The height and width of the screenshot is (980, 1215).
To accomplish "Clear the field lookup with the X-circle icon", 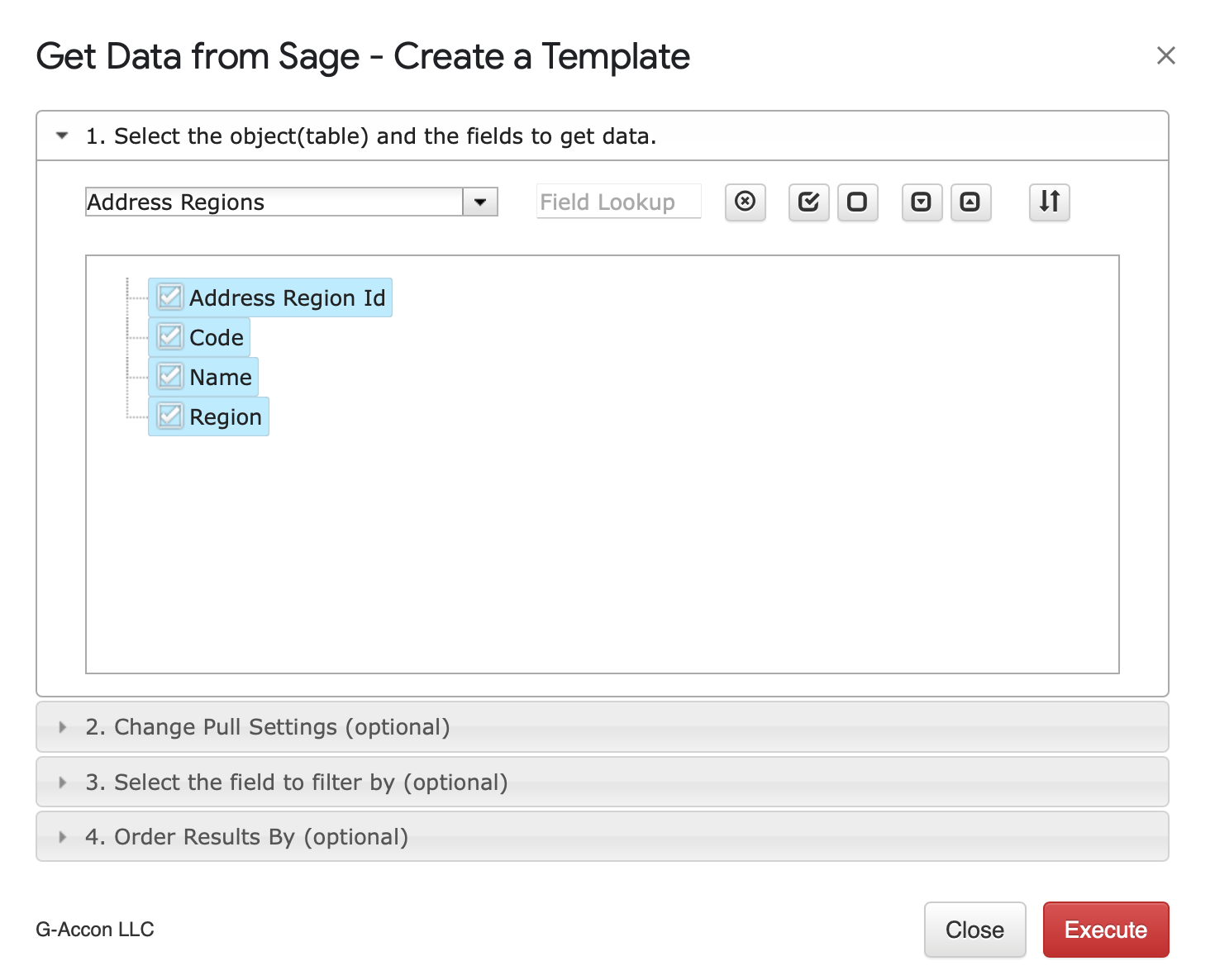I will [746, 202].
